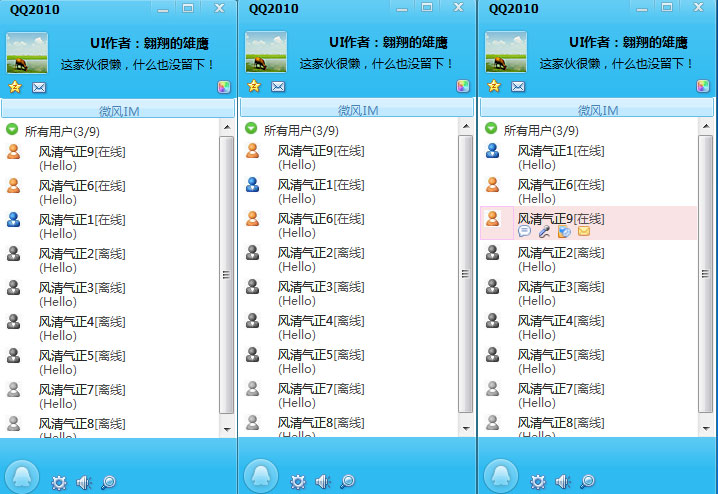Collapse 所有用户(3/9) group in middle window
This screenshot has height=494, width=718.
click(251, 129)
